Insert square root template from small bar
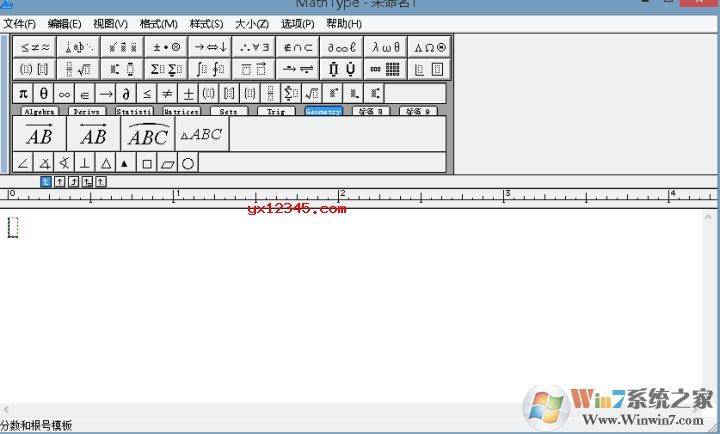The image size is (720, 434). (312, 94)
